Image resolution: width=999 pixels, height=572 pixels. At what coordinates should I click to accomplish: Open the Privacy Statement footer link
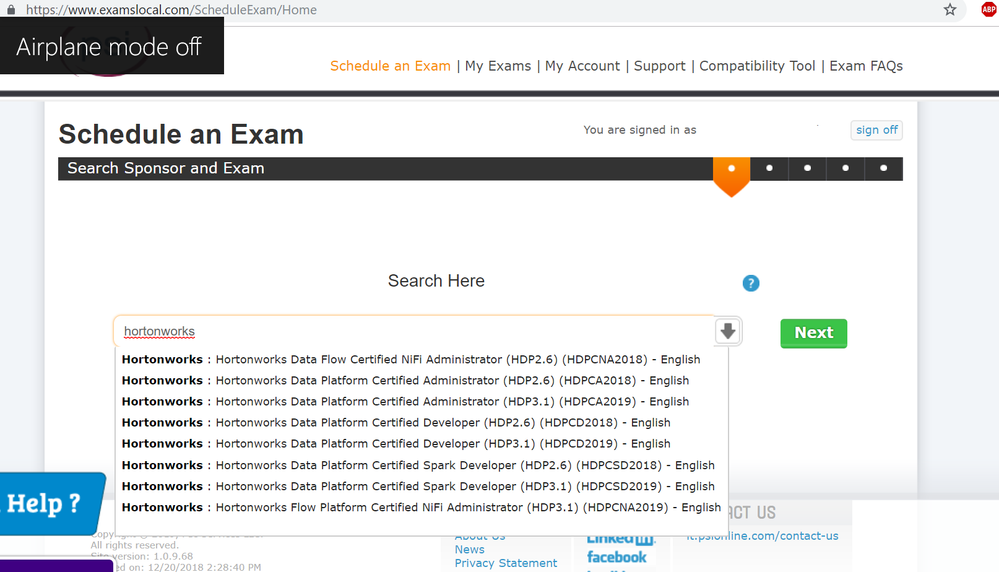[506, 563]
